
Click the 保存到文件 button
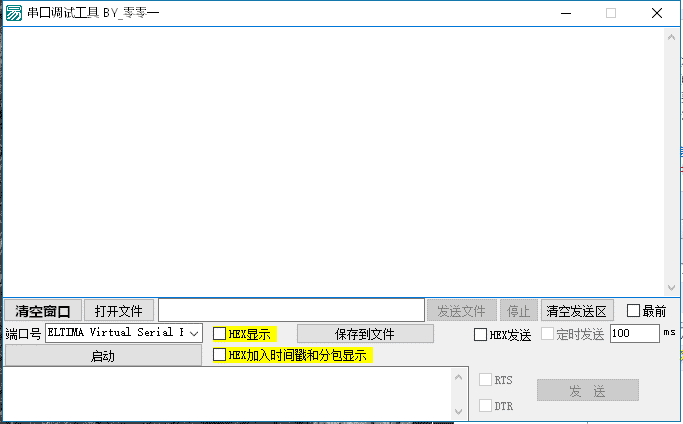pos(365,334)
